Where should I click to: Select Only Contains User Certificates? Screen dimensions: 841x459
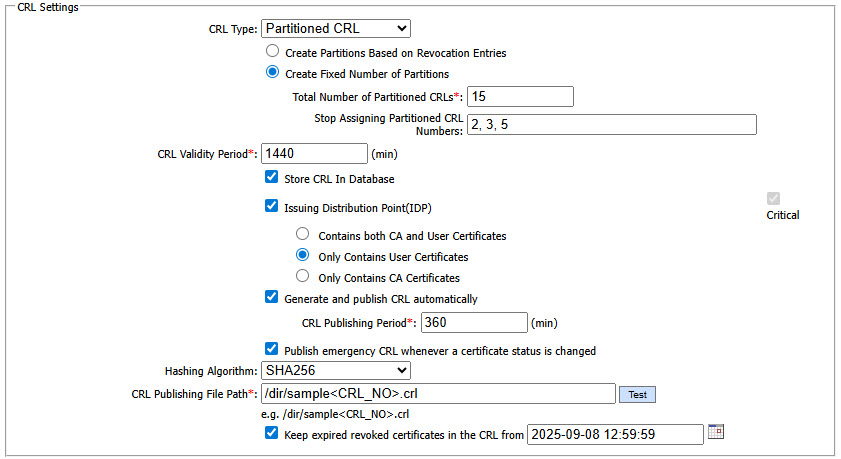[302, 256]
